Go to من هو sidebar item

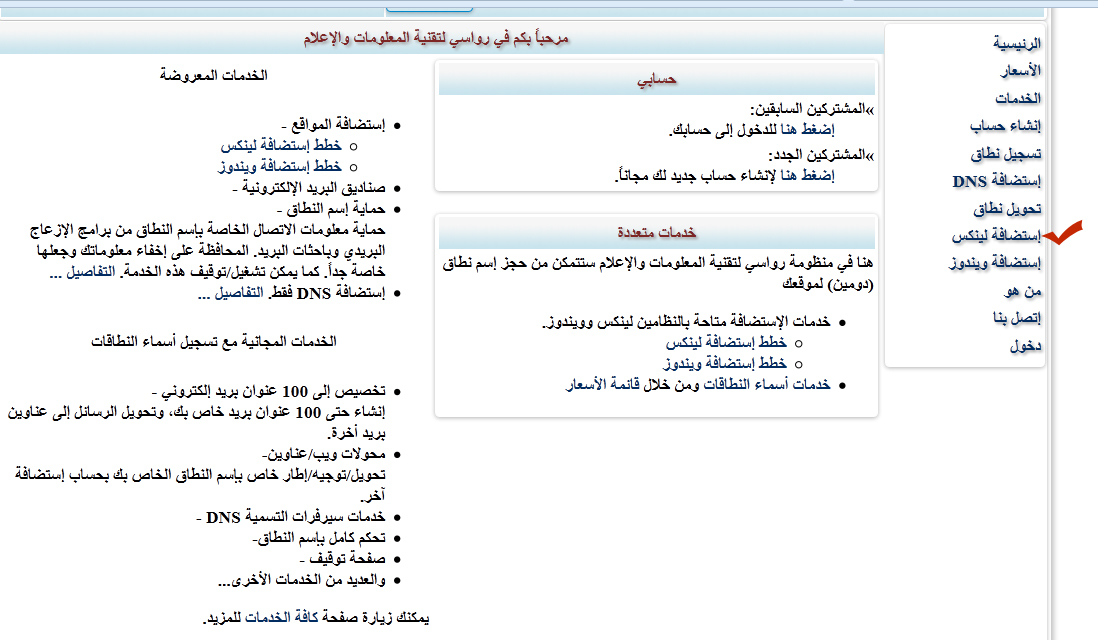click(x=1023, y=291)
